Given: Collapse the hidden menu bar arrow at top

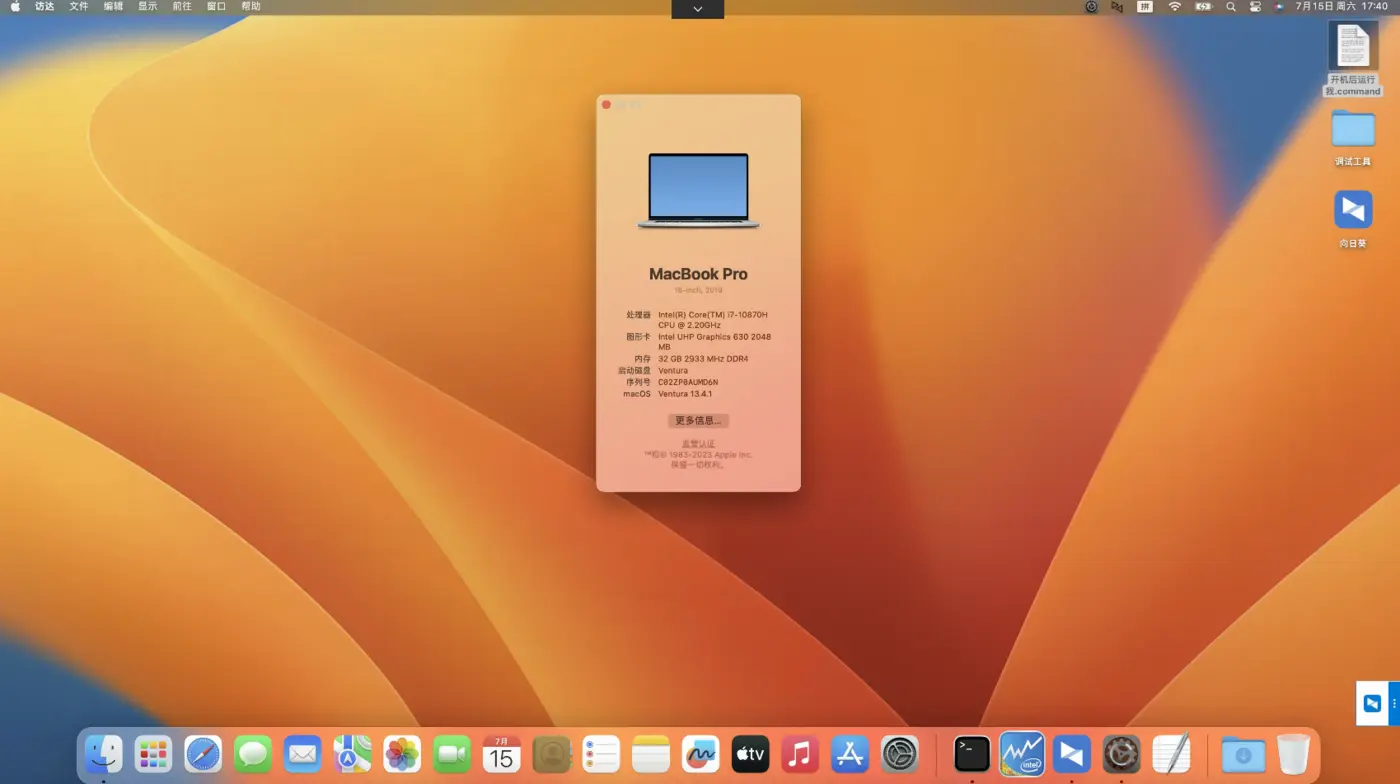Looking at the screenshot, I should (x=697, y=9).
